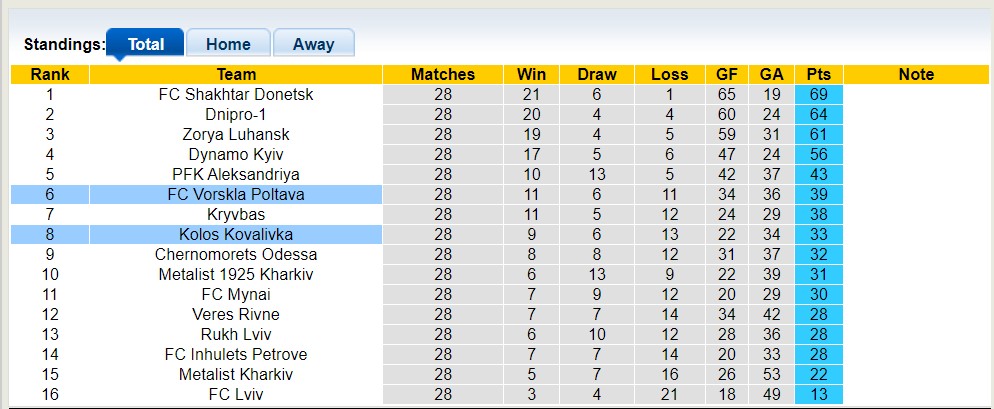This screenshot has height=409, width=994.
Task: Click the Pts column header
Action: (x=818, y=74)
